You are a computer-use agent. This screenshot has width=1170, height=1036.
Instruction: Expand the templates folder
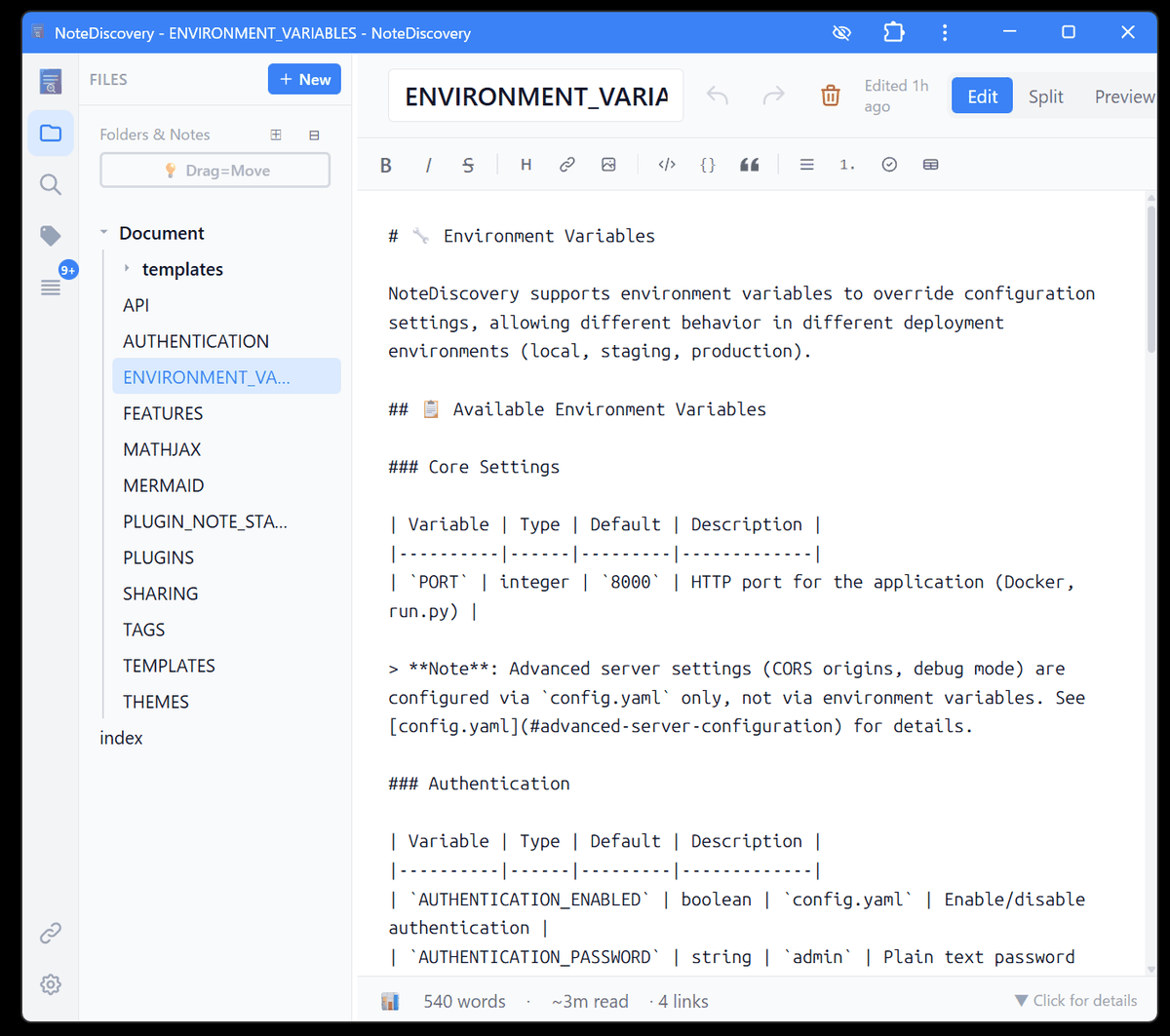pyautogui.click(x=127, y=269)
